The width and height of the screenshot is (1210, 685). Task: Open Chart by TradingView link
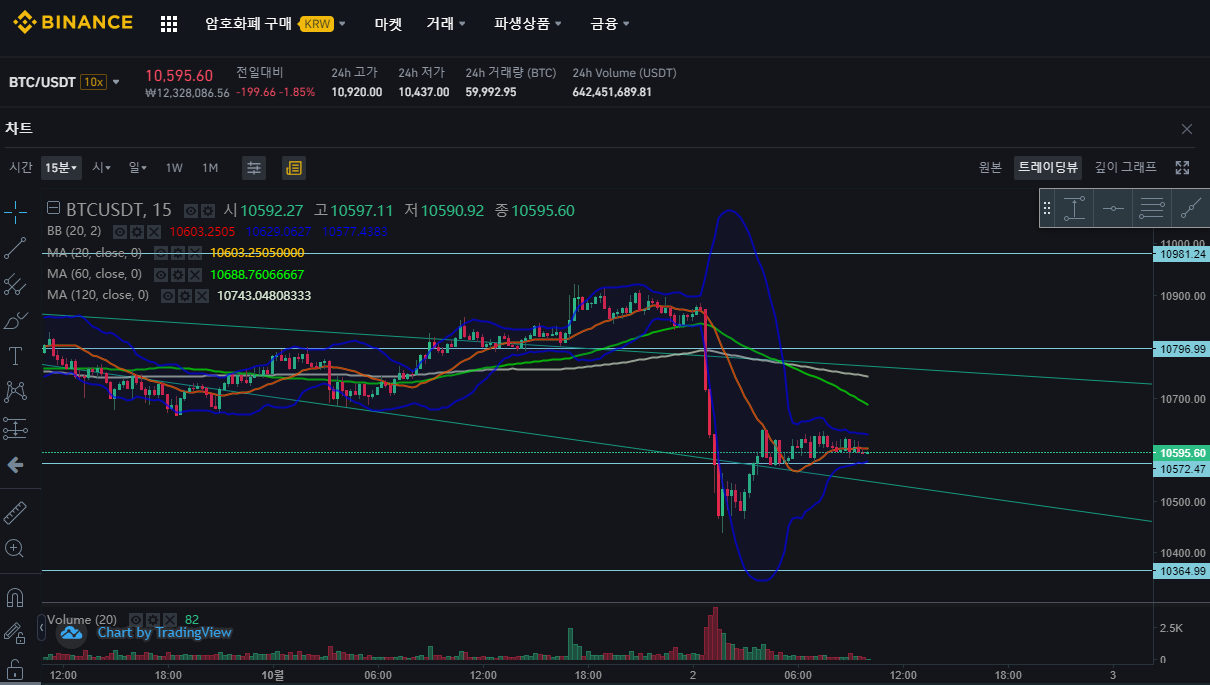click(x=164, y=632)
